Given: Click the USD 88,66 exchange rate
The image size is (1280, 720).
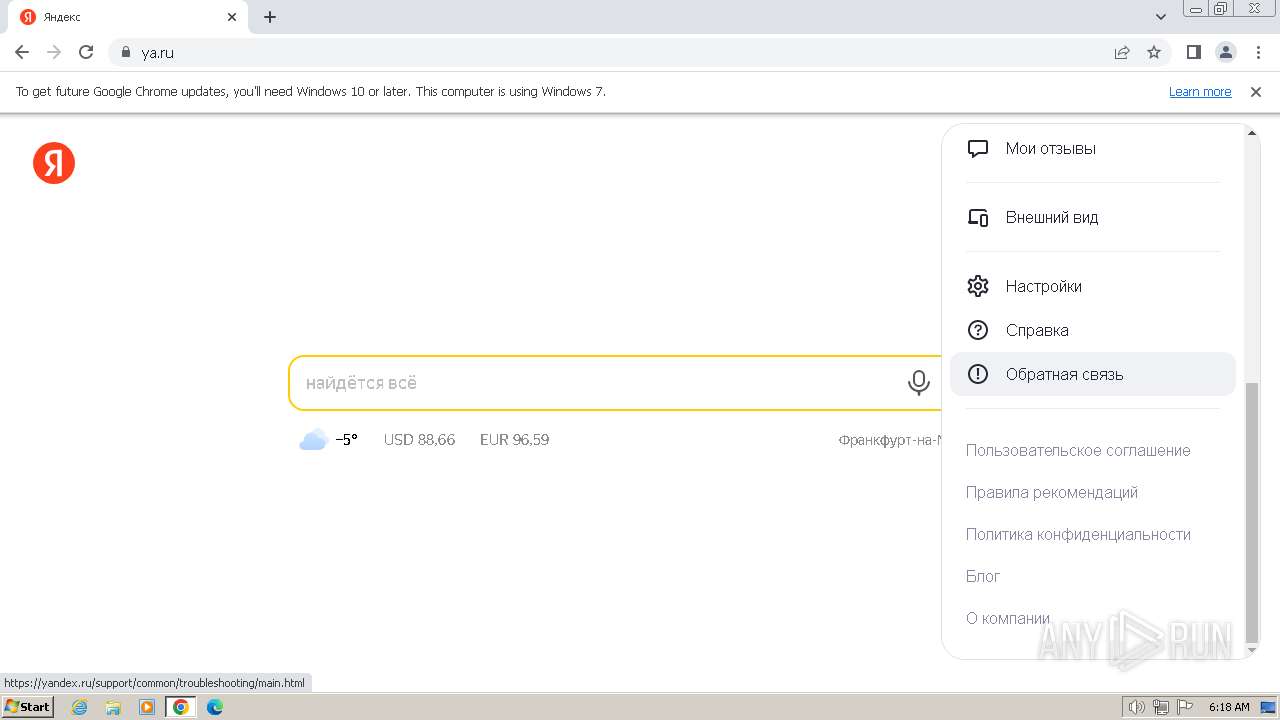Looking at the screenshot, I should (x=419, y=439).
